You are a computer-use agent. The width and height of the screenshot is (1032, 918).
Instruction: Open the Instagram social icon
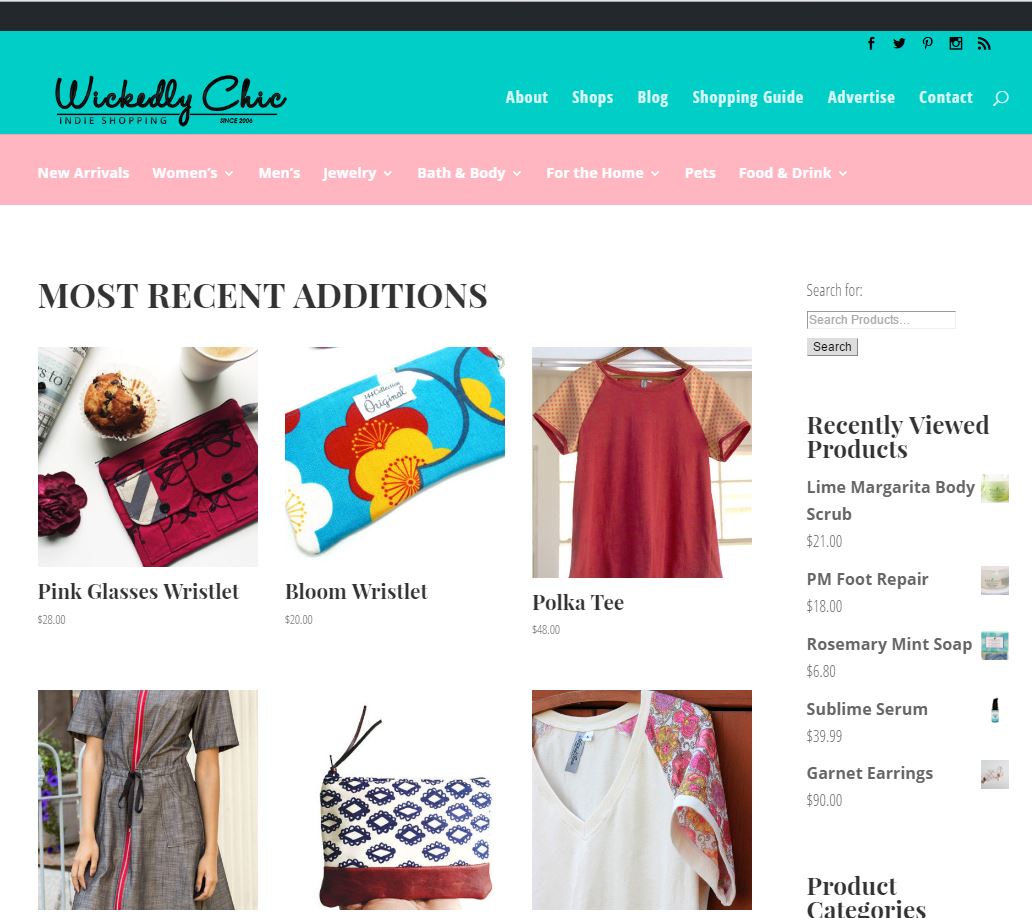956,43
